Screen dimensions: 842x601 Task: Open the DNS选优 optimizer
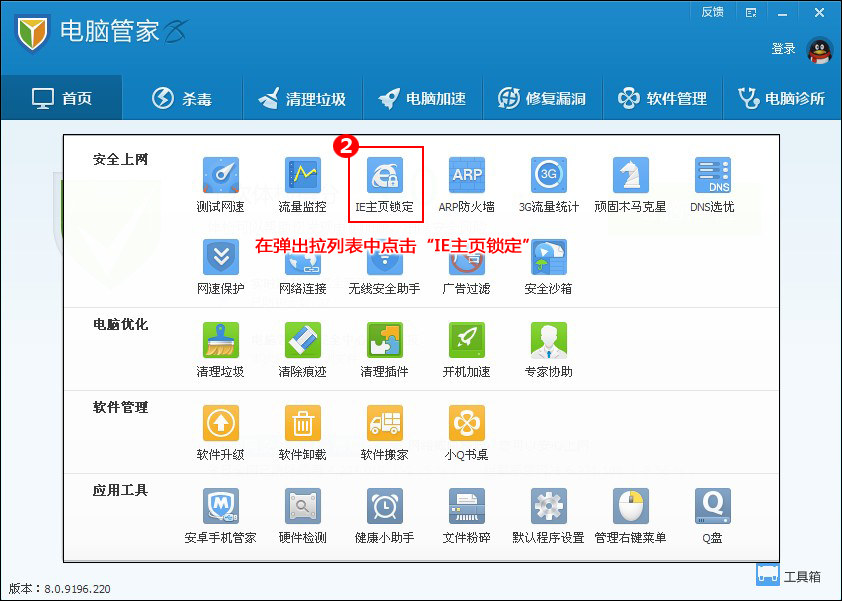[x=713, y=185]
